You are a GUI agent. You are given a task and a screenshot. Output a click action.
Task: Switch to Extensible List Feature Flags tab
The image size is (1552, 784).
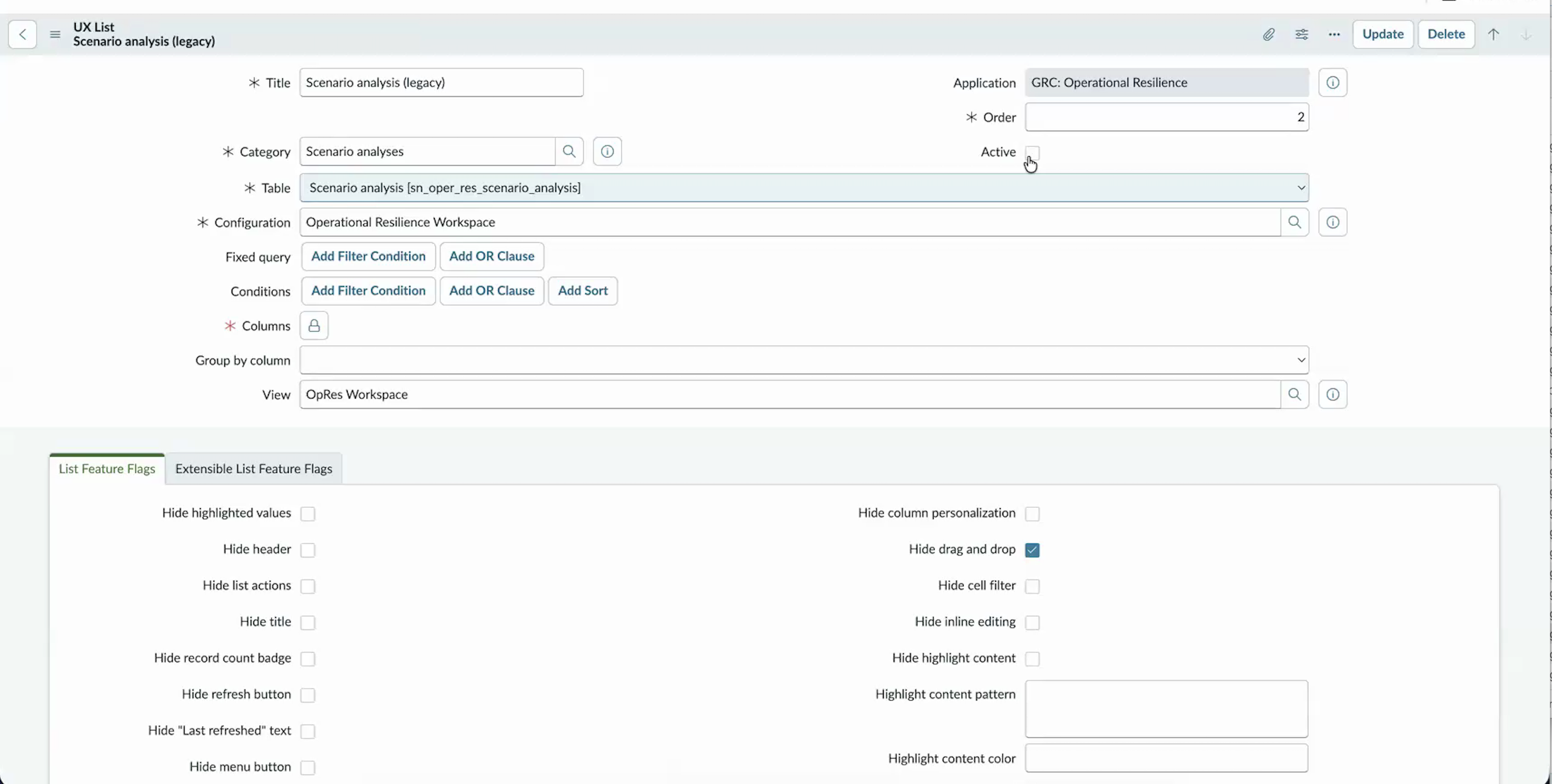tap(254, 468)
